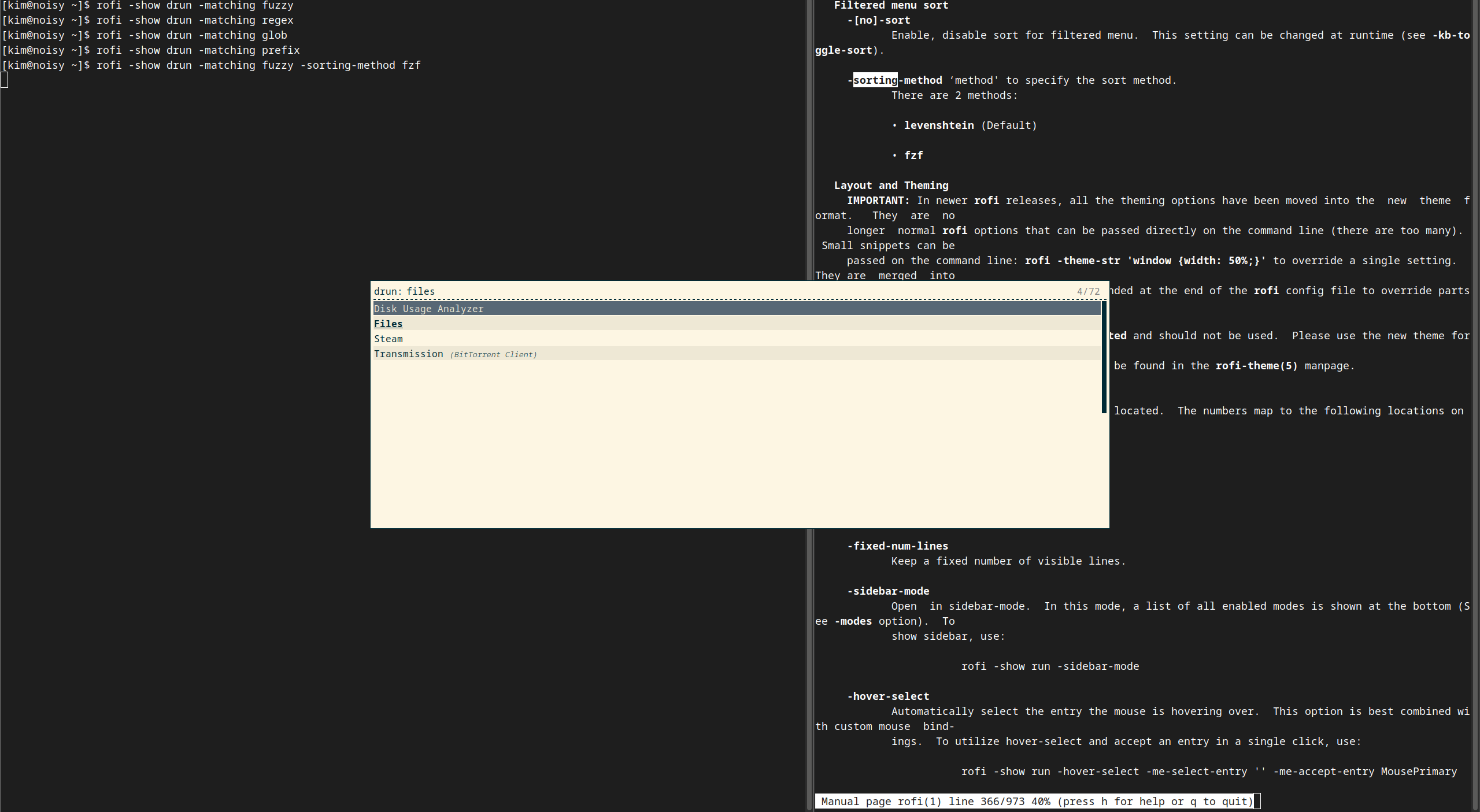Click the "-hover-select" option heading
Viewport: 1480px width, 812px height.
click(888, 696)
